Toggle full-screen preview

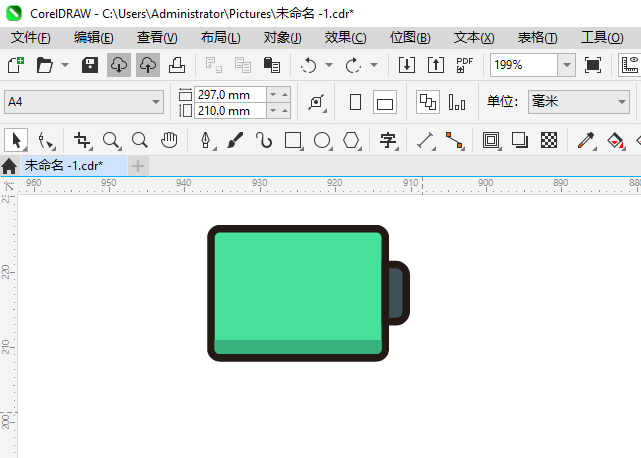click(x=593, y=65)
